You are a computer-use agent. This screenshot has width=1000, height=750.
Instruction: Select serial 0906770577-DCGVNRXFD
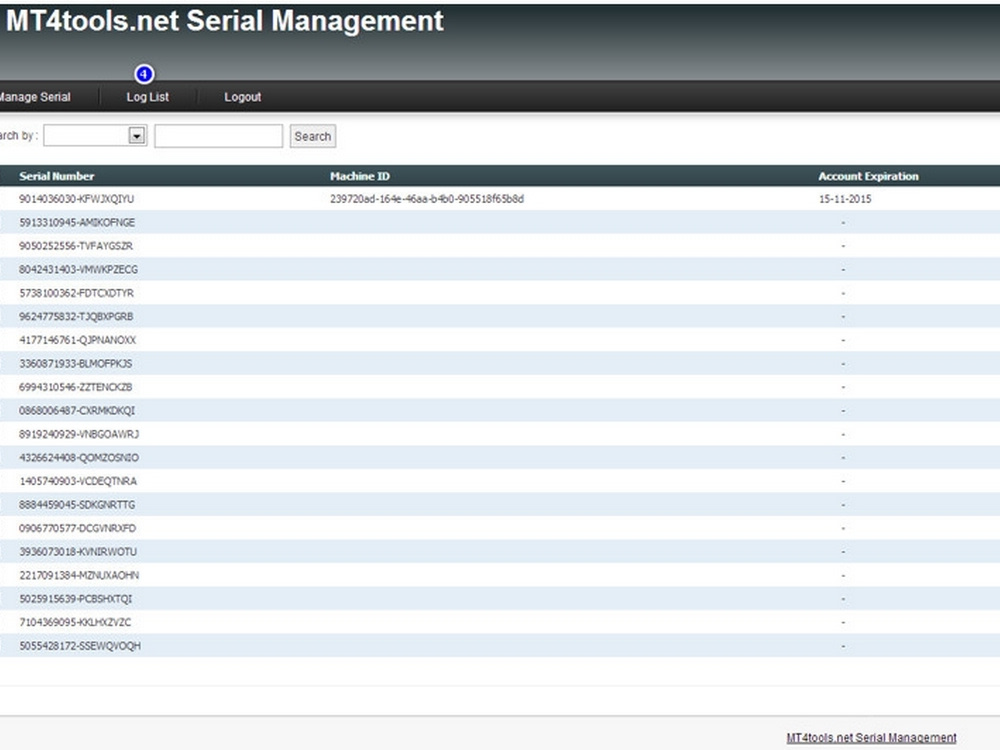click(77, 529)
